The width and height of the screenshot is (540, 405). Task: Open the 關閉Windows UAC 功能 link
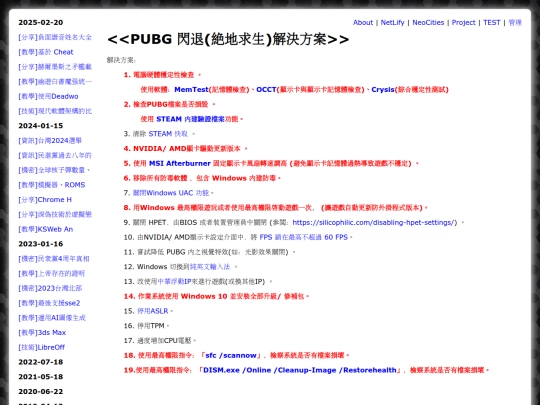(x=171, y=193)
